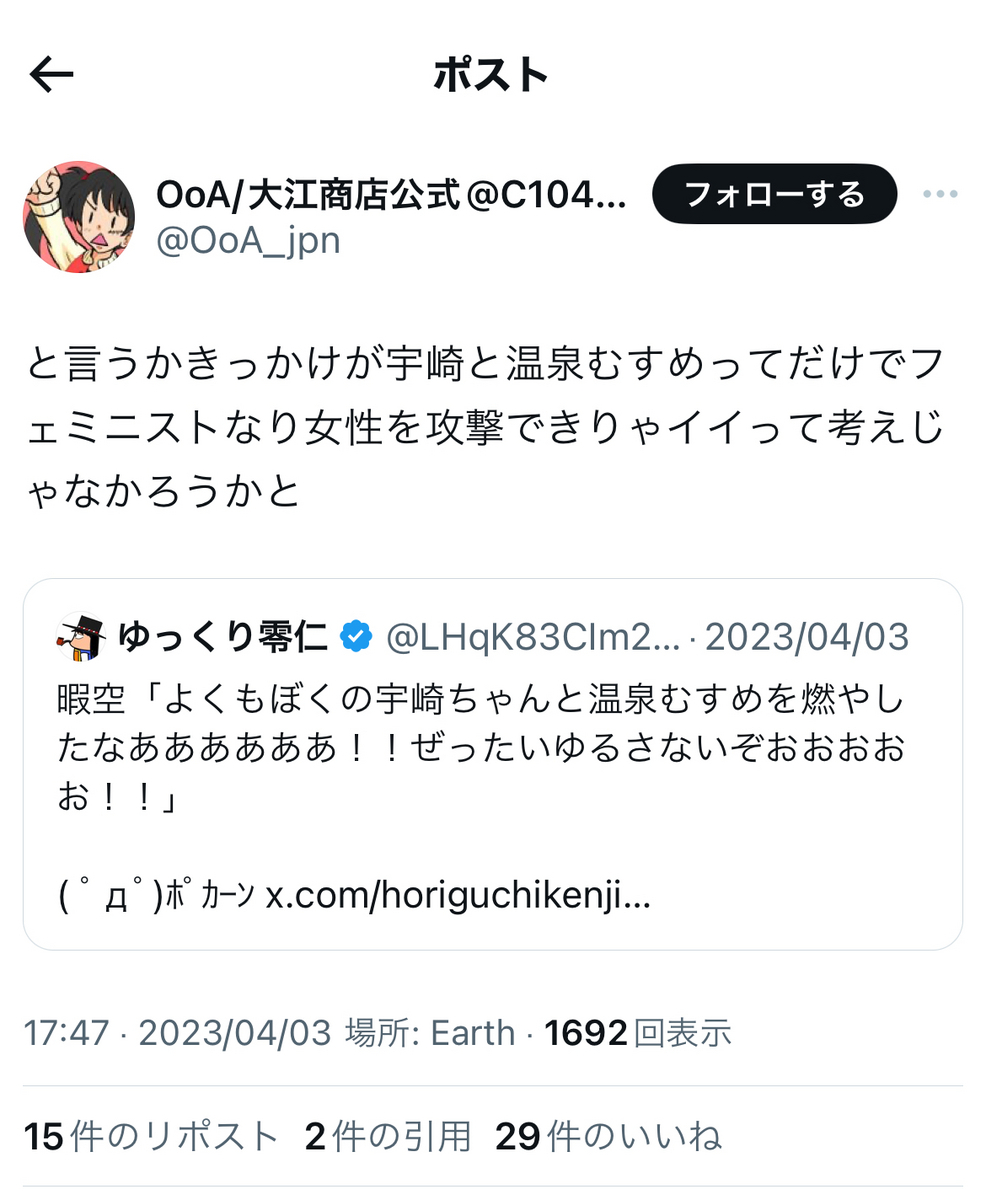Tap the 17:47 · 2023/04/03 timestamp
The height and width of the screenshot is (1200, 986).
click(x=177, y=1033)
